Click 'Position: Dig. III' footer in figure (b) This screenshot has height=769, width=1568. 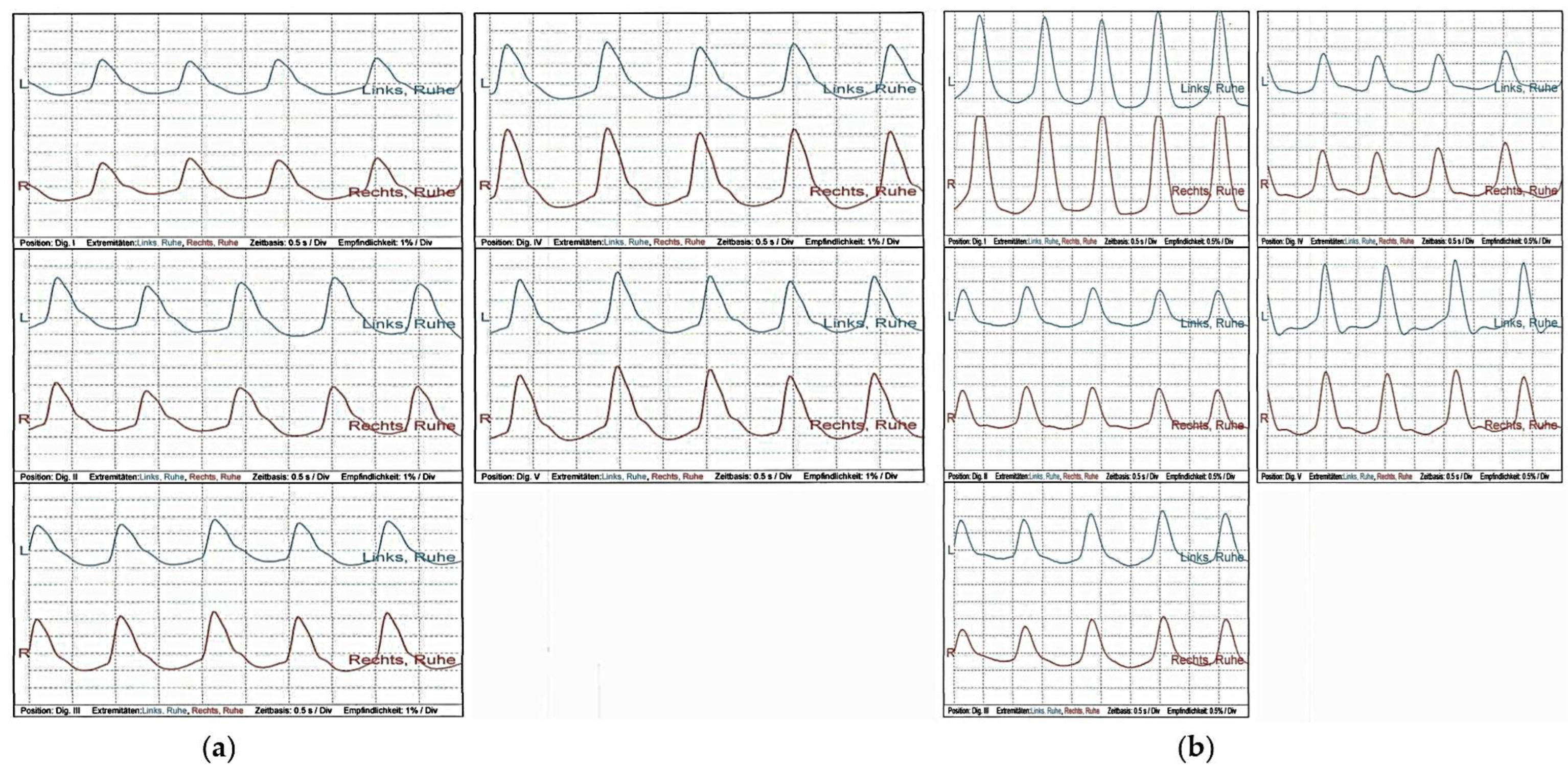[x=968, y=711]
